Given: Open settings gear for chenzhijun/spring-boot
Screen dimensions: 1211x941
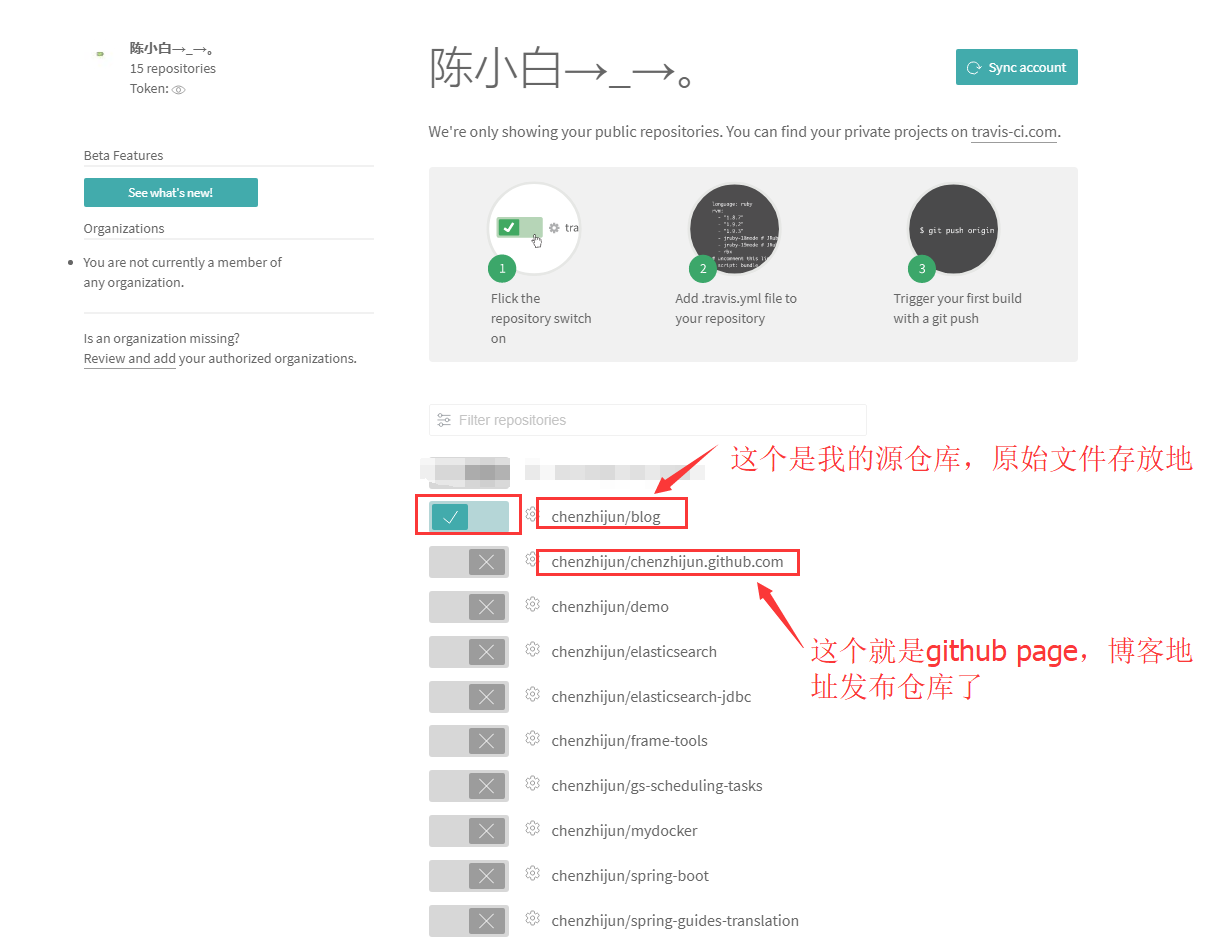Looking at the screenshot, I should click(x=532, y=874).
